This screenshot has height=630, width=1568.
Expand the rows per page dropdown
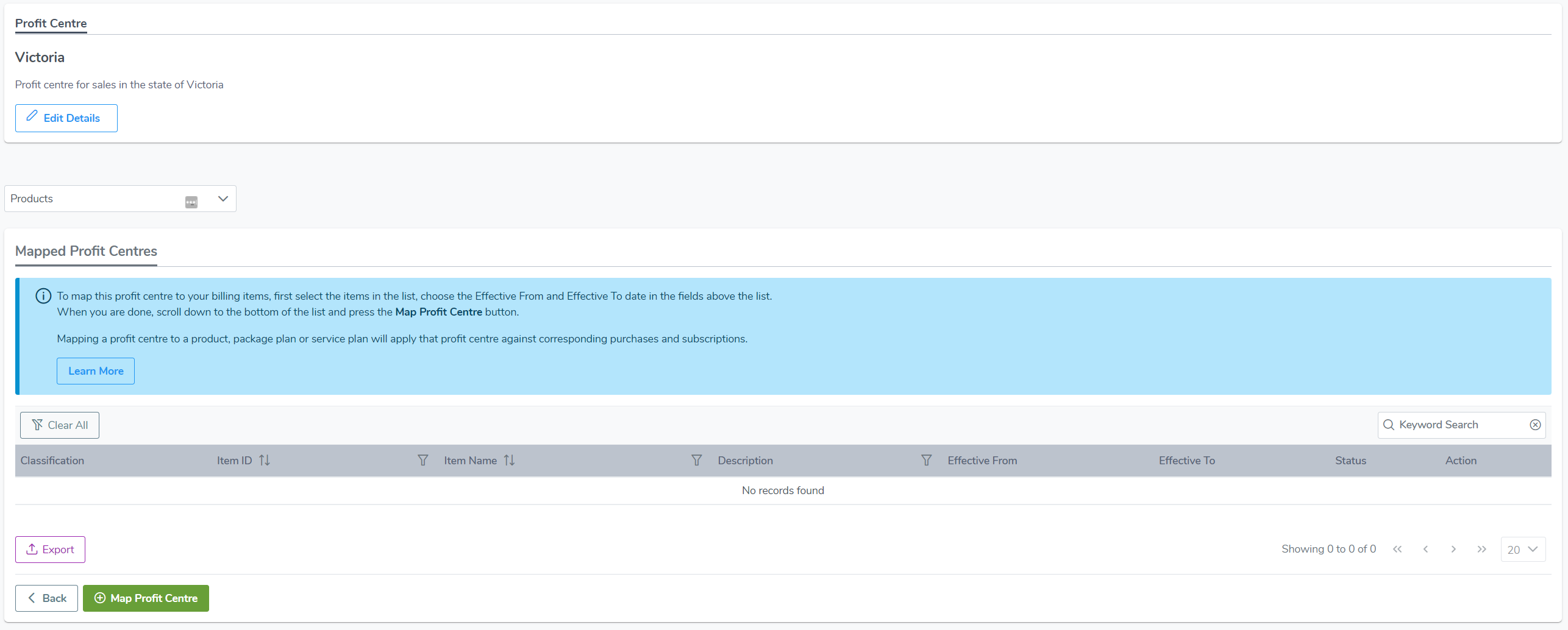coord(1522,550)
